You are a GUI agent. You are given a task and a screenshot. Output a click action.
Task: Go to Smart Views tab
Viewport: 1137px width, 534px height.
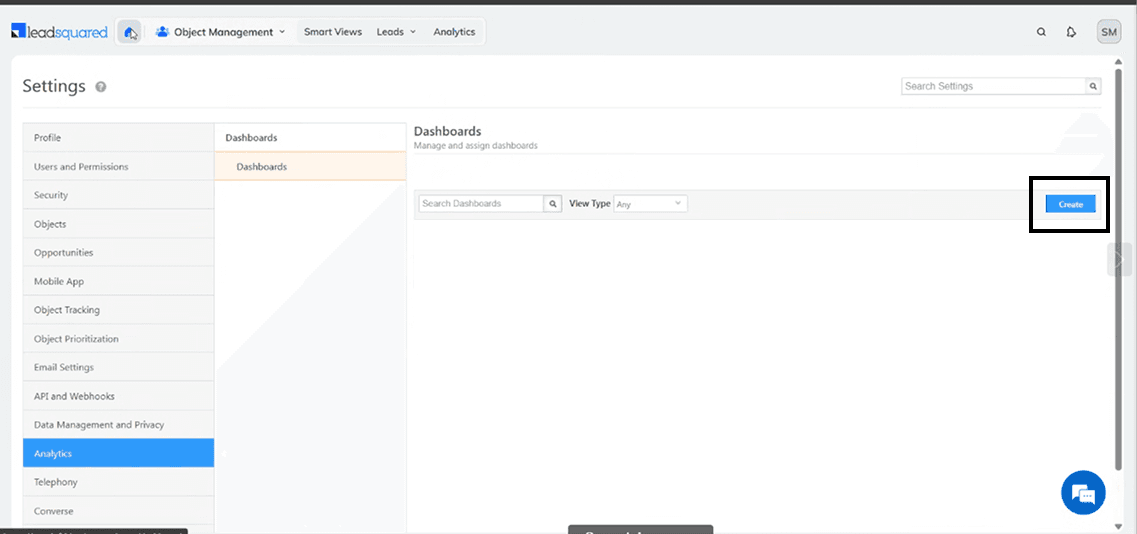333,32
